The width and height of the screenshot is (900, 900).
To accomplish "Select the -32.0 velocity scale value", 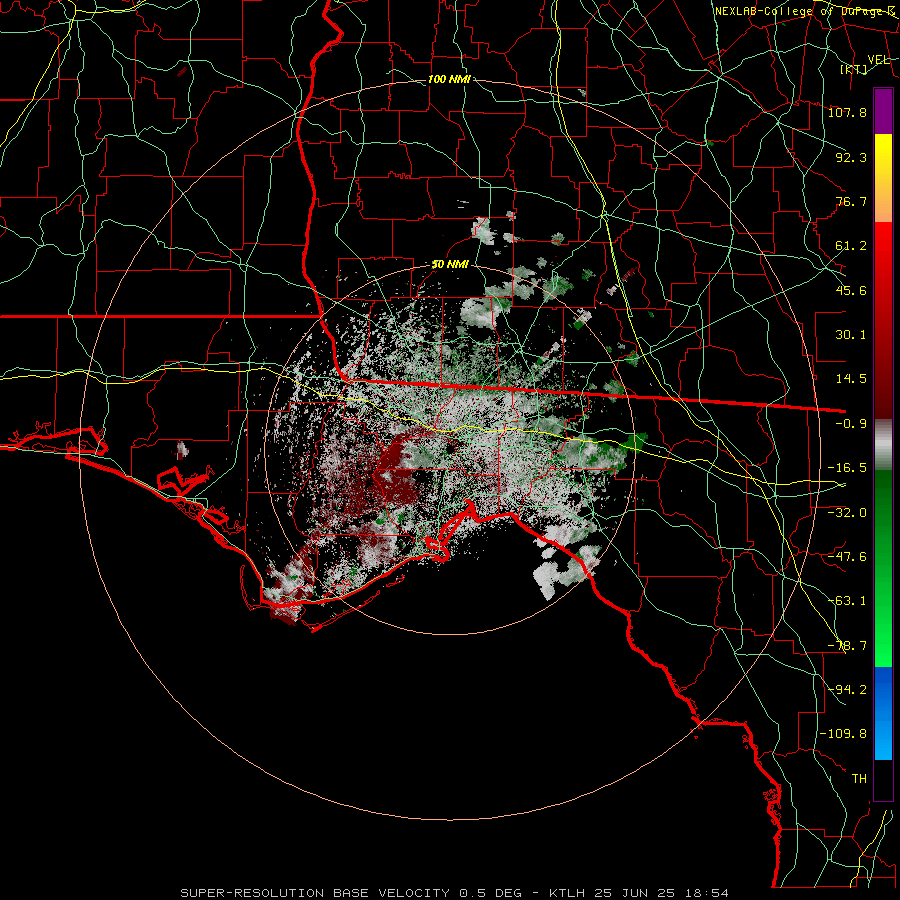I will click(847, 512).
